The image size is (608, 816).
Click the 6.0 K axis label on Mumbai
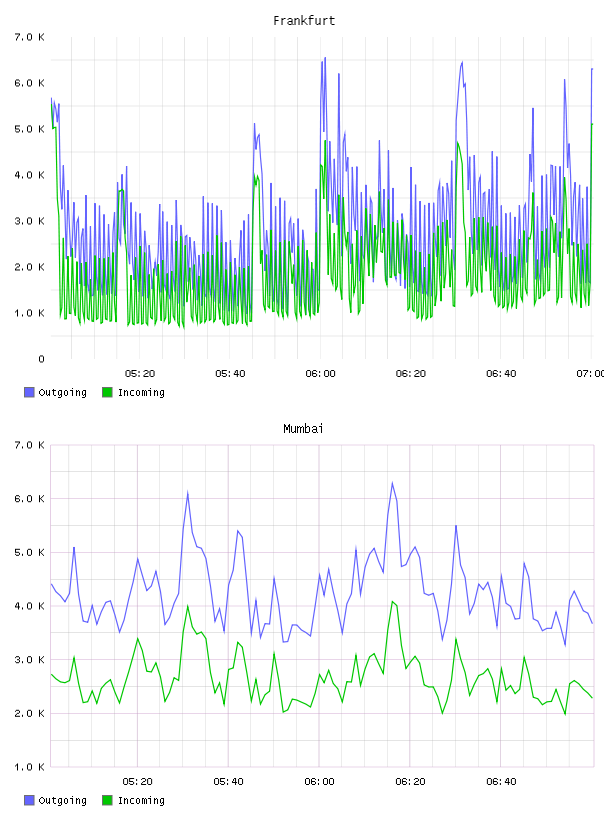pyautogui.click(x=29, y=499)
